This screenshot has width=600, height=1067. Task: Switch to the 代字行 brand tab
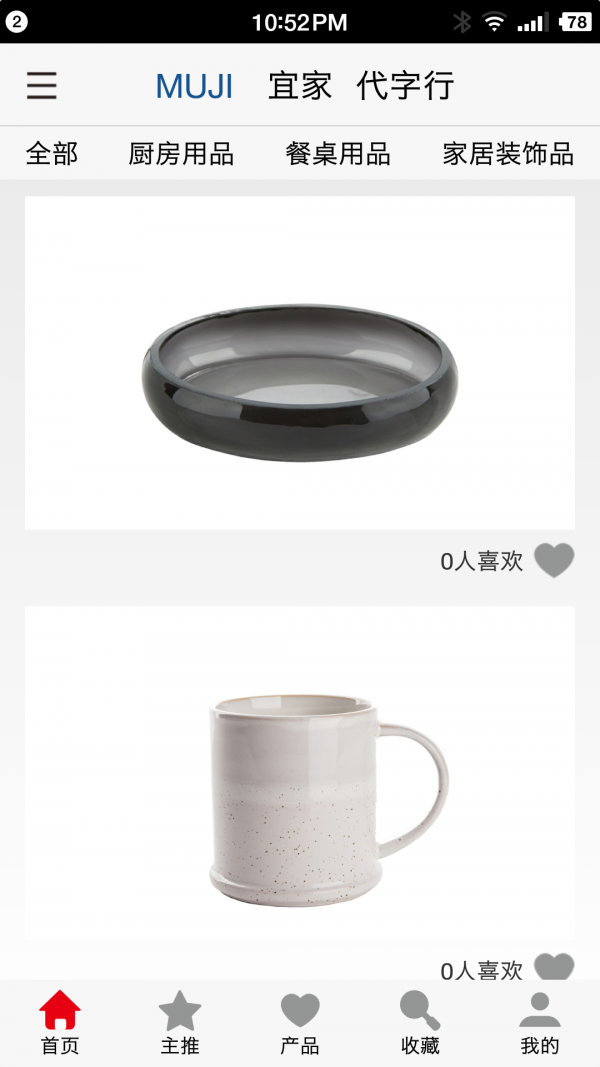[x=405, y=86]
